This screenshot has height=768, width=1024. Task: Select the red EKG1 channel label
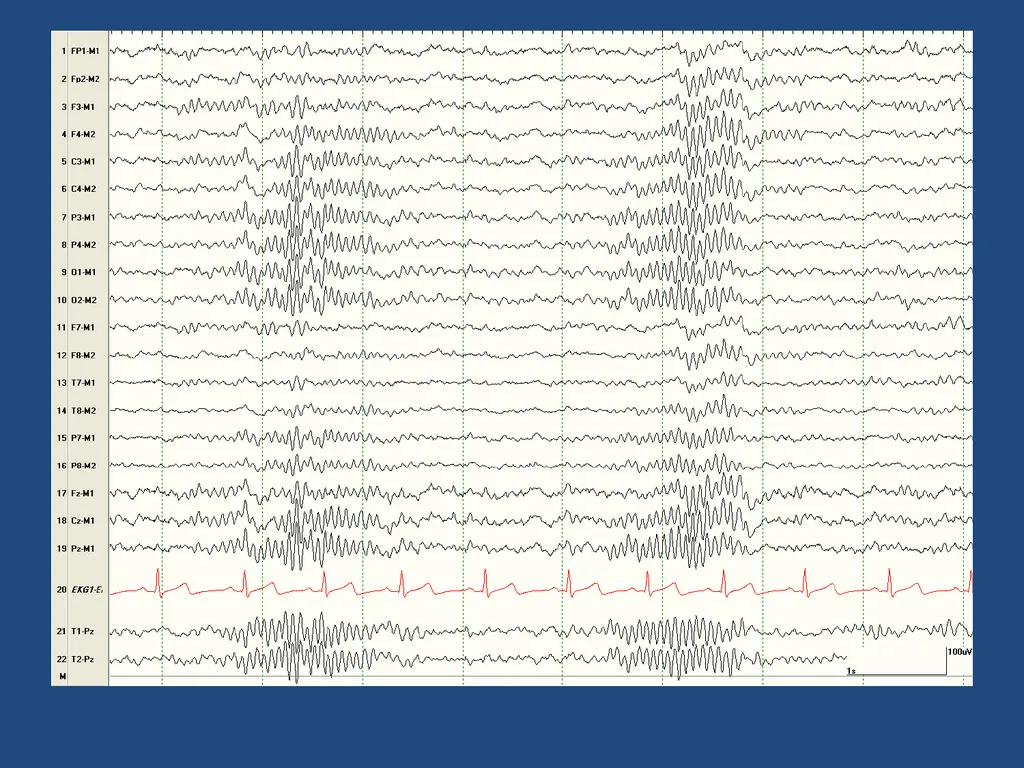click(x=87, y=590)
